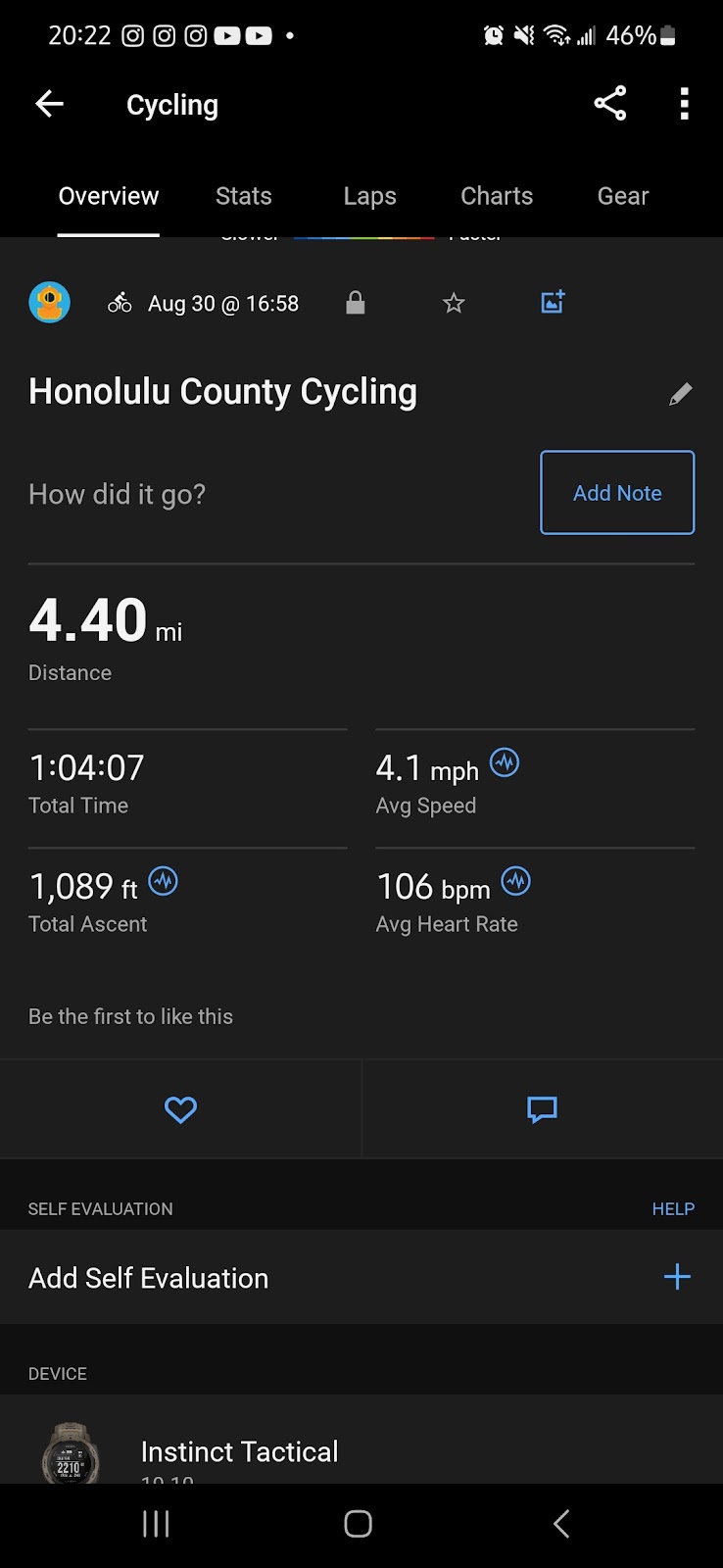Open the share activity icon
Screen dimensions: 723x1568
pos(609,104)
